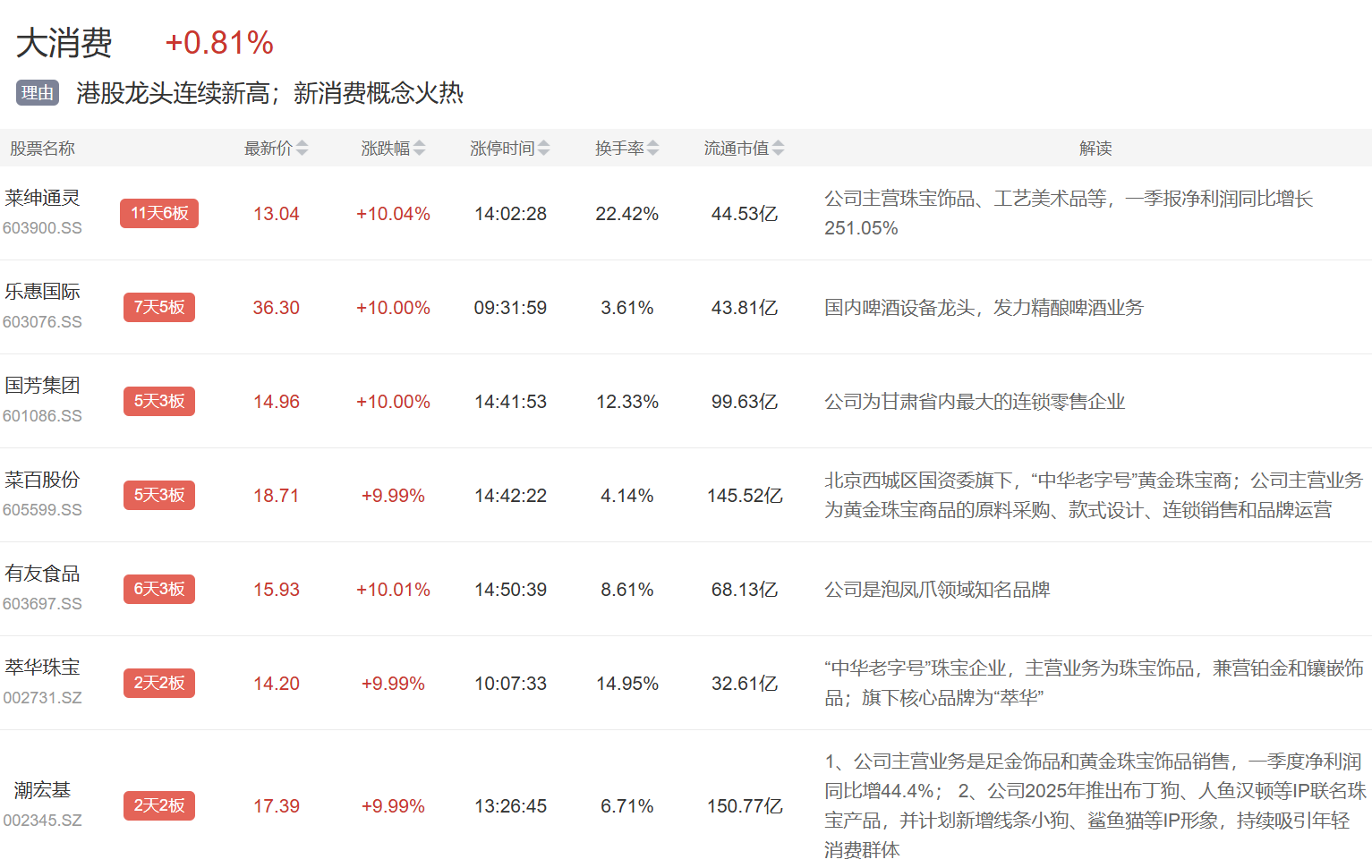The width and height of the screenshot is (1372, 868).
Task: Sort by 换手率 column arrows
Action: [x=652, y=149]
